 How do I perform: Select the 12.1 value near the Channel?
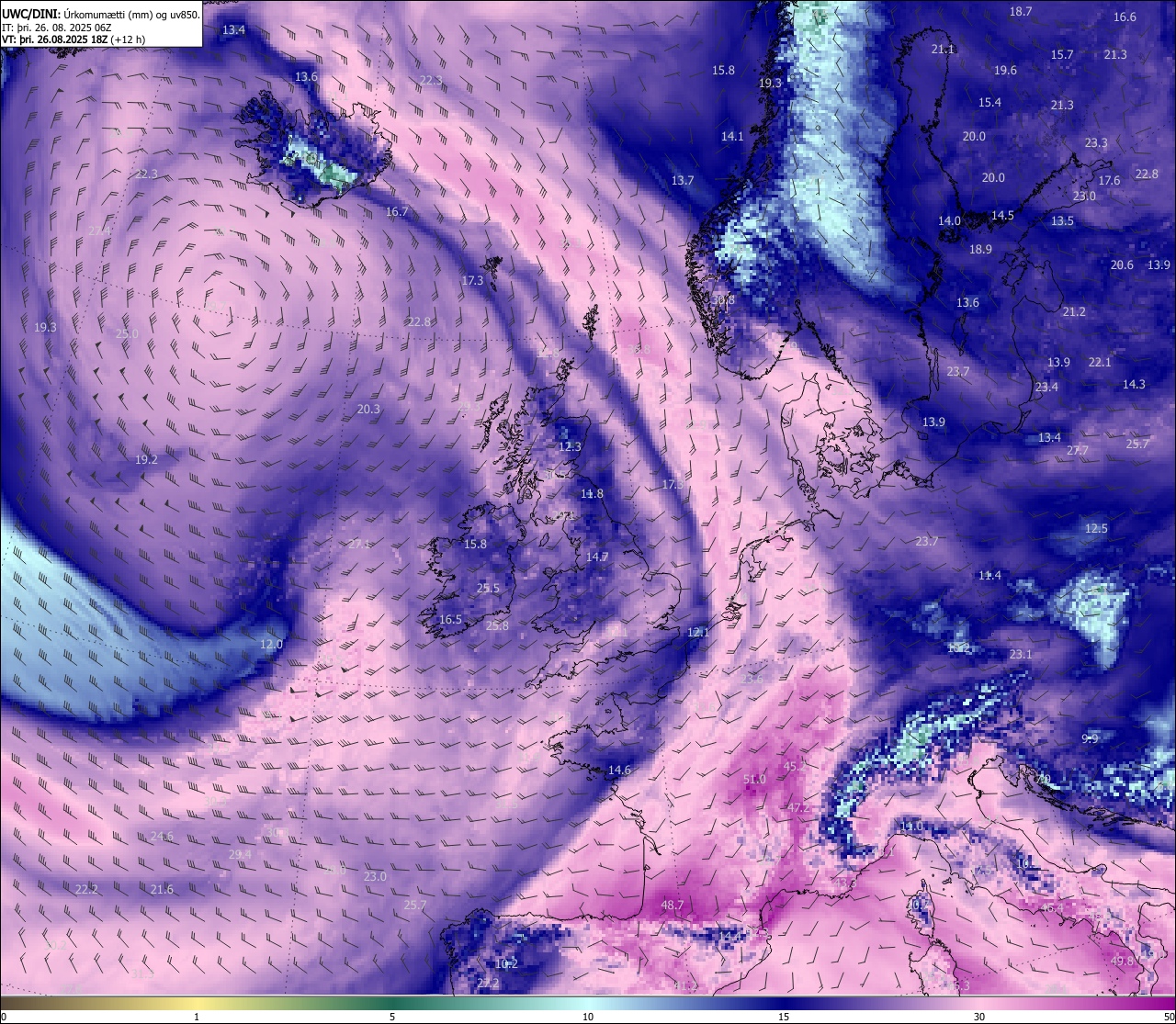pos(698,633)
